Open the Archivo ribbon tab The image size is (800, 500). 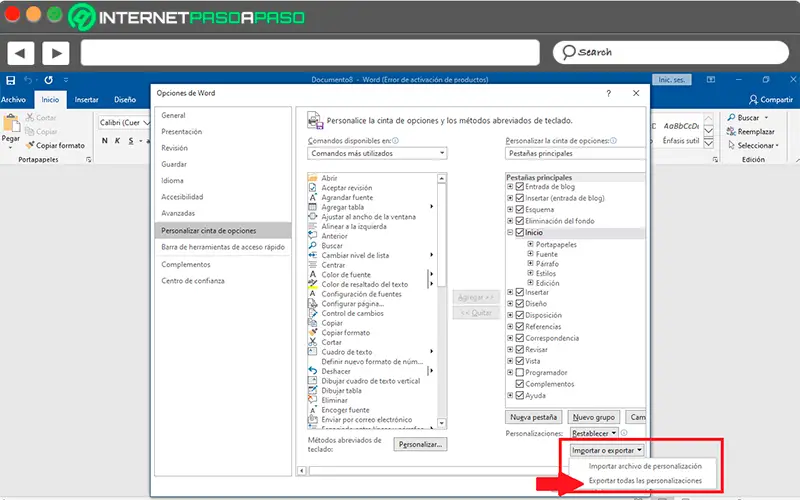13,99
